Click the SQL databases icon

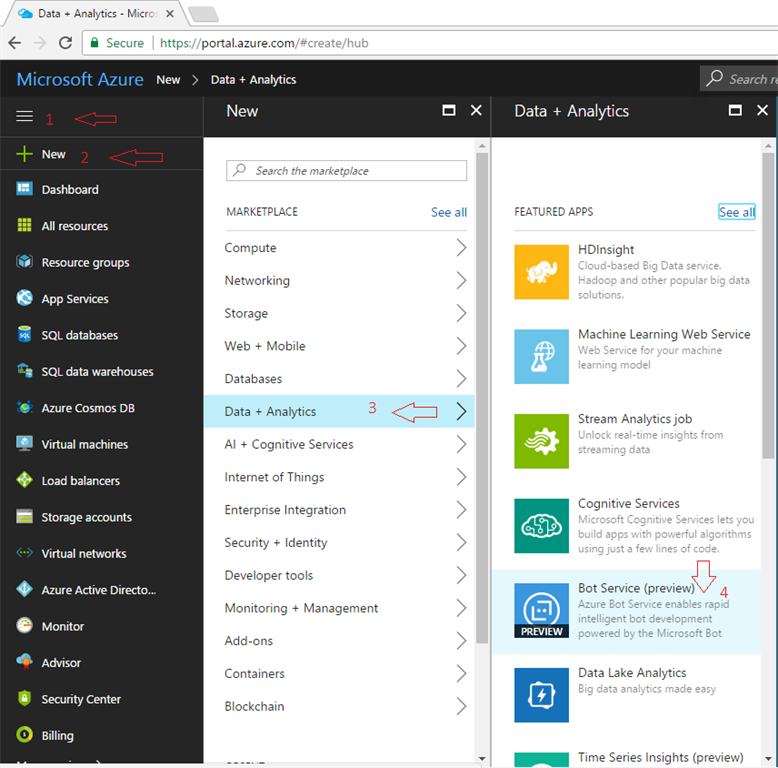click(24, 334)
